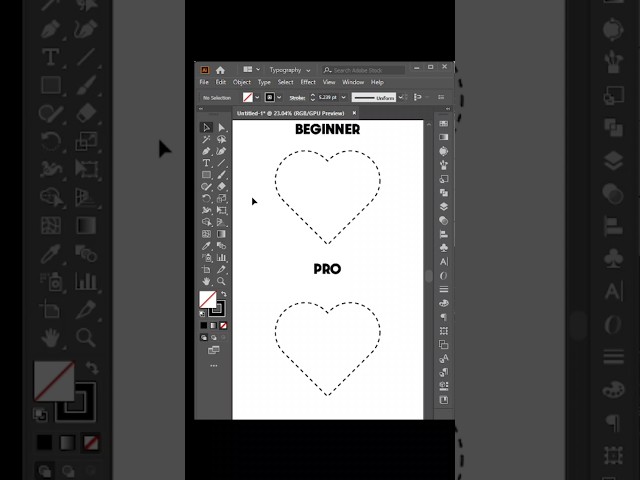The image size is (640, 480).
Task: Select the Rotate tool
Action: coord(207,198)
